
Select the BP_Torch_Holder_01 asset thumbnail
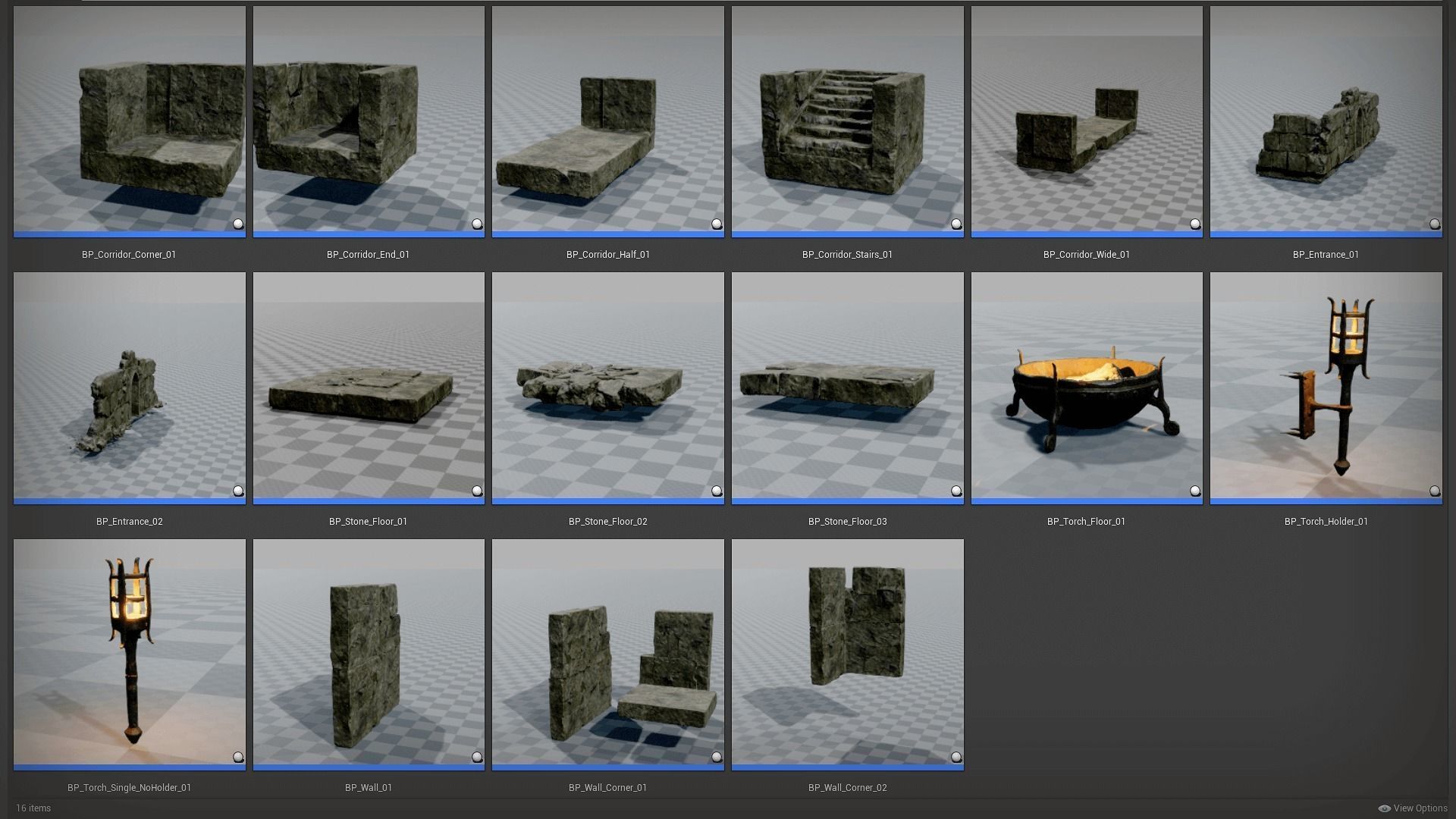1326,387
